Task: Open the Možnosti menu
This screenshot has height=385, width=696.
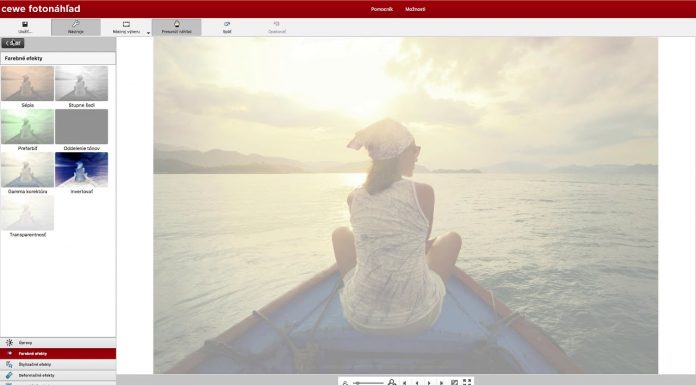Action: 415,9
